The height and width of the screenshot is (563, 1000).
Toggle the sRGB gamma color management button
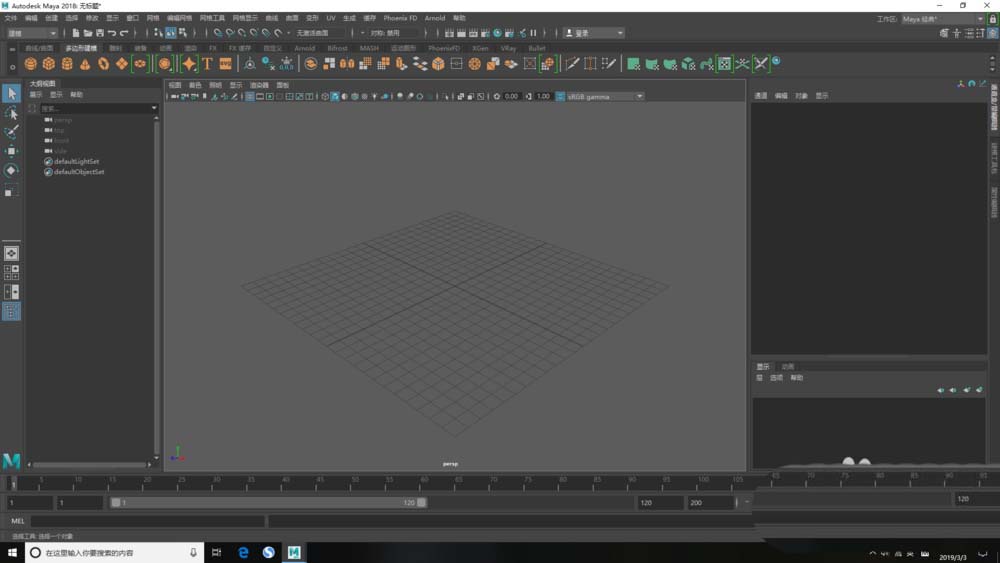tap(560, 97)
